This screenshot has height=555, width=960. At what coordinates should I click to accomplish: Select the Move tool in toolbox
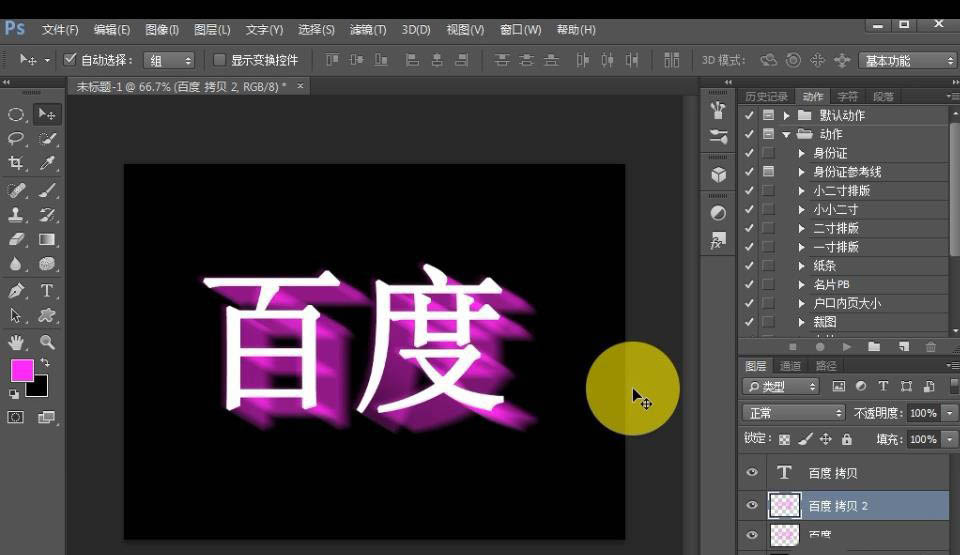click(x=47, y=115)
